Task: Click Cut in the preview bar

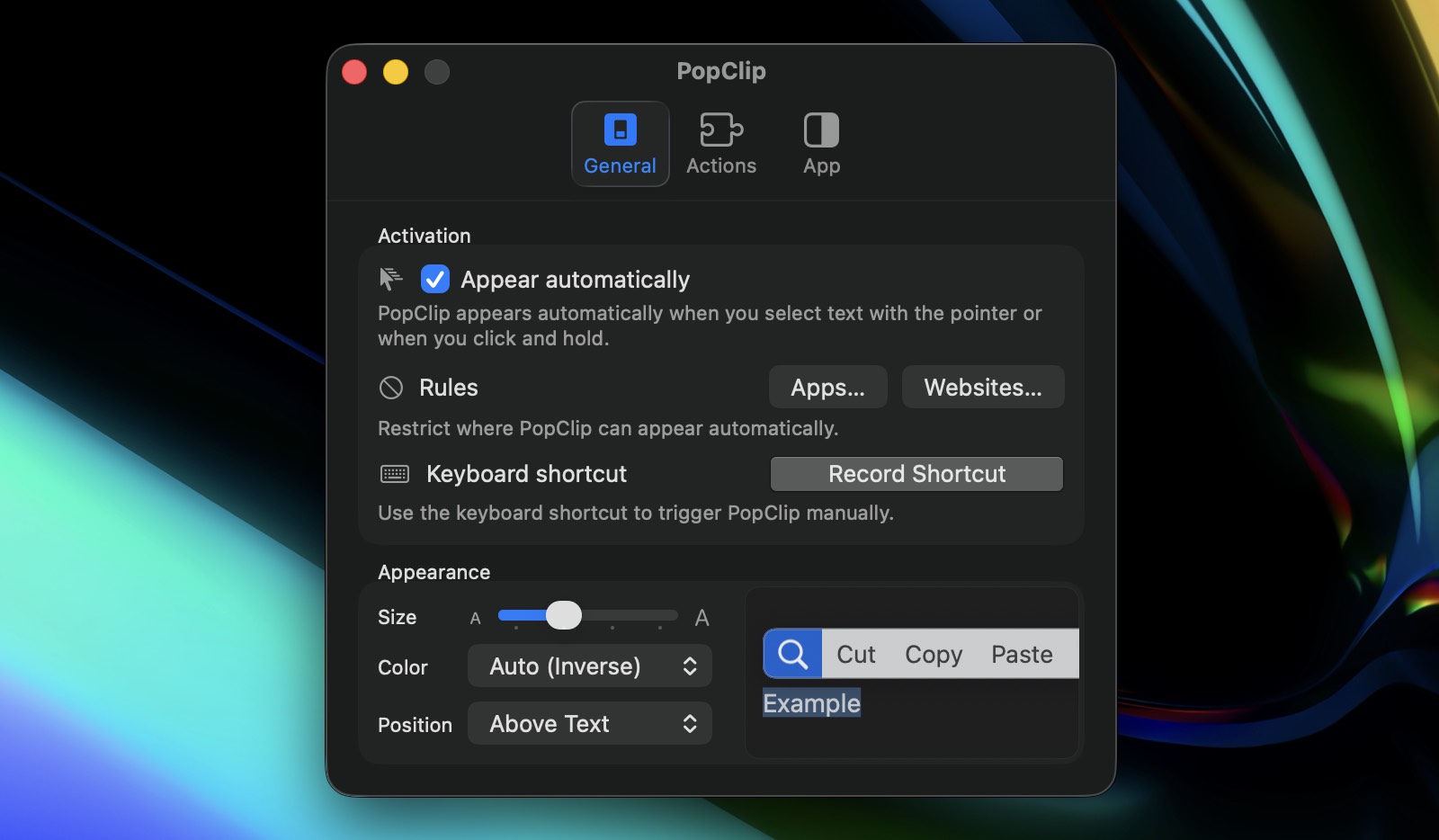Action: [x=855, y=655]
